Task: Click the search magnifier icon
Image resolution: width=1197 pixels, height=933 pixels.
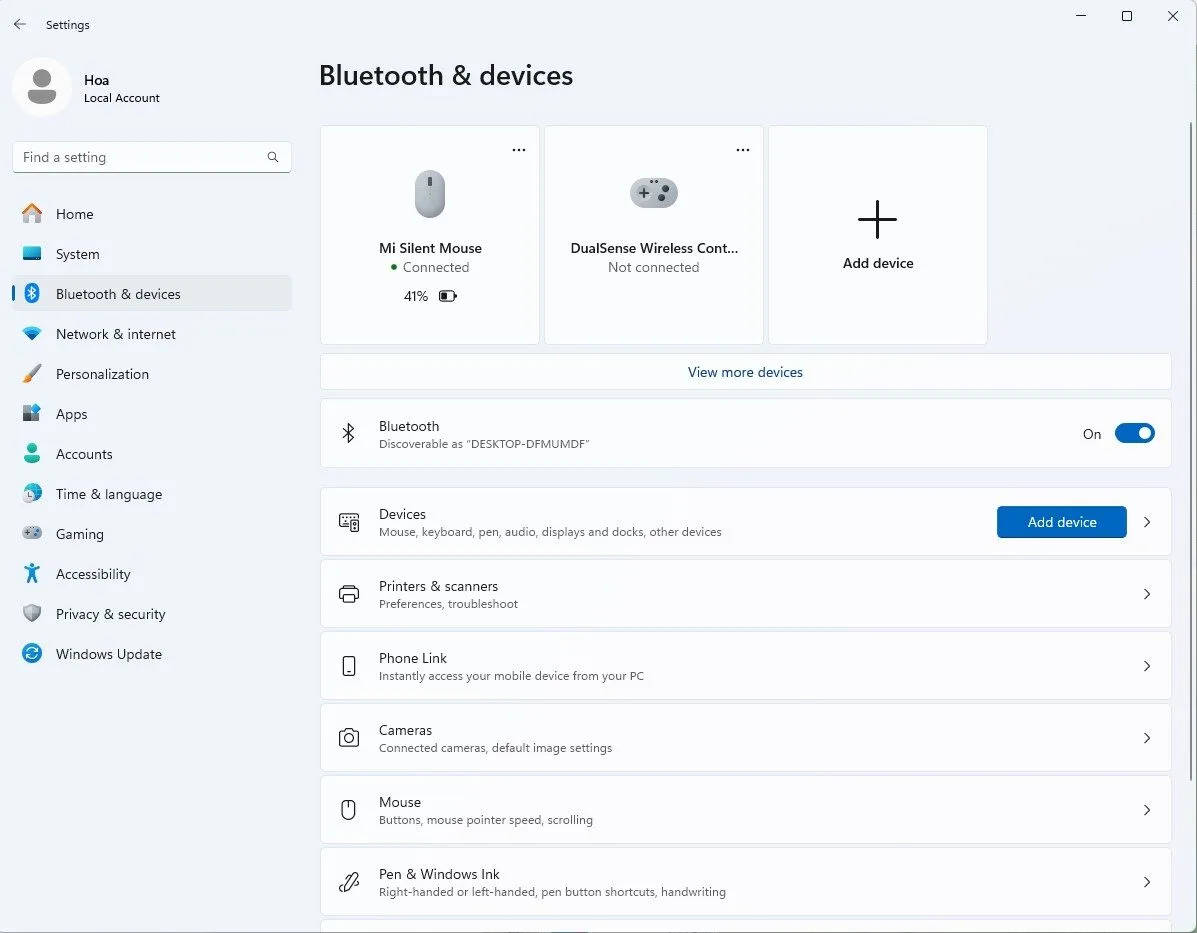Action: point(273,157)
